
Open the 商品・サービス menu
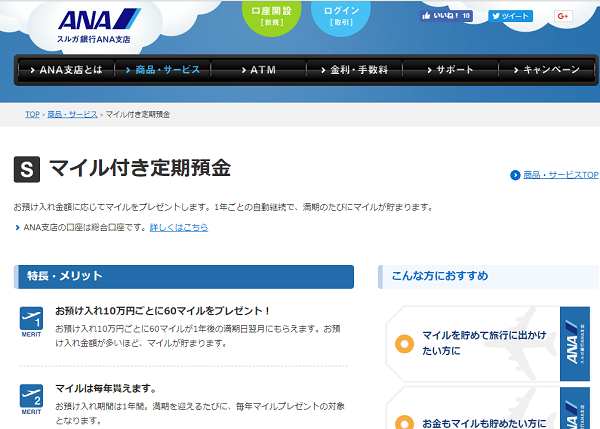[x=163, y=70]
